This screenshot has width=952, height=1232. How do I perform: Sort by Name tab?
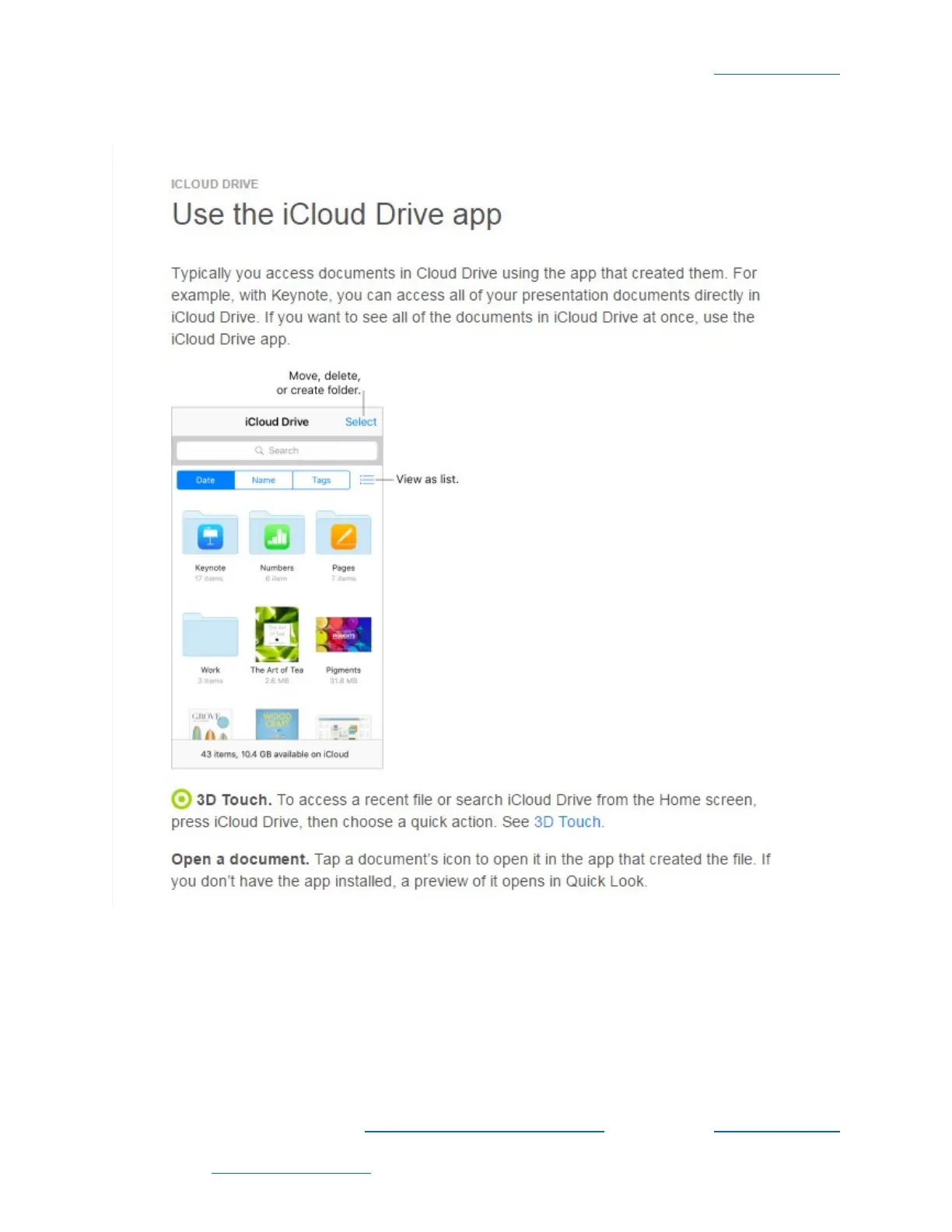click(x=264, y=480)
